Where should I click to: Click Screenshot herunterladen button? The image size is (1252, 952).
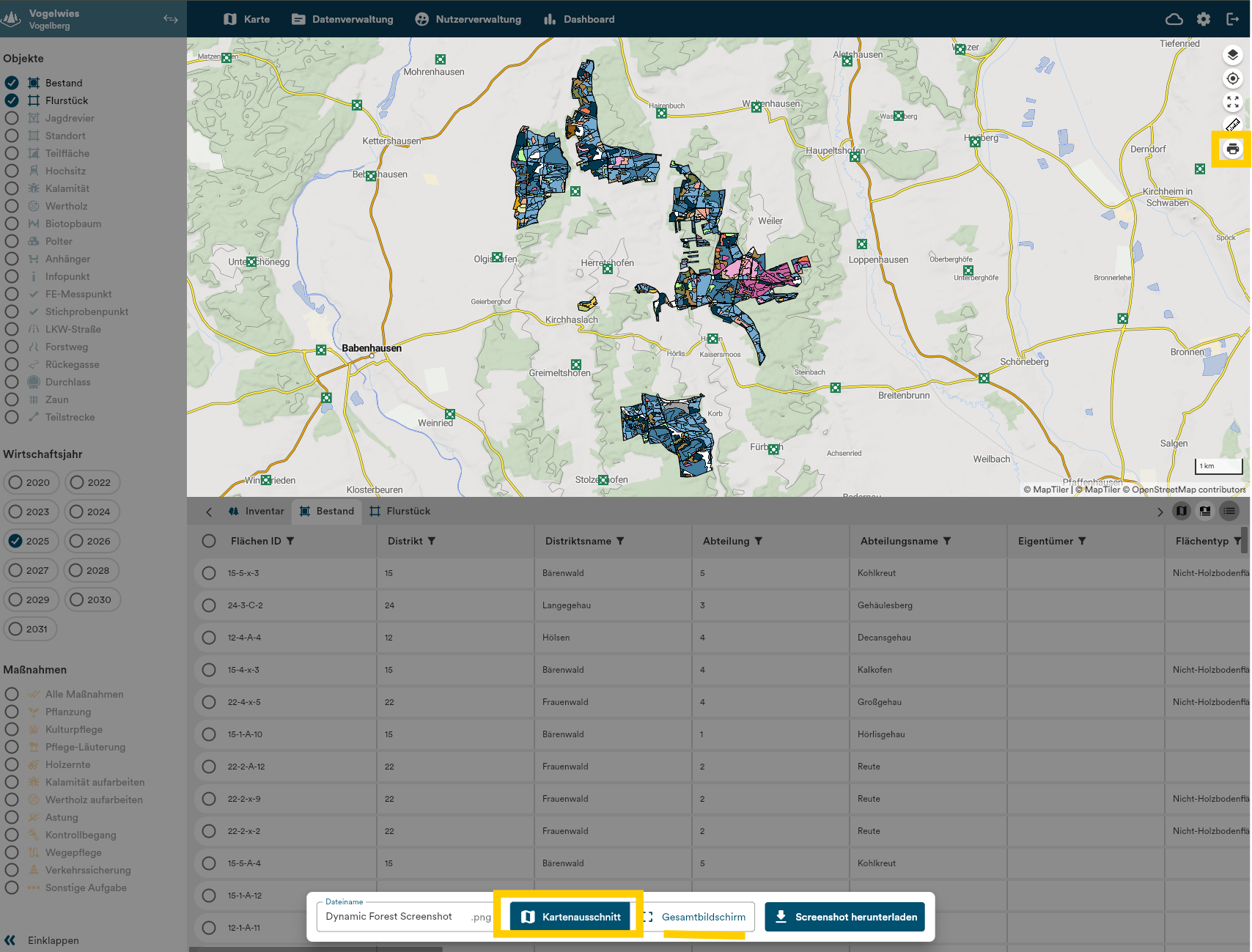click(x=844, y=917)
